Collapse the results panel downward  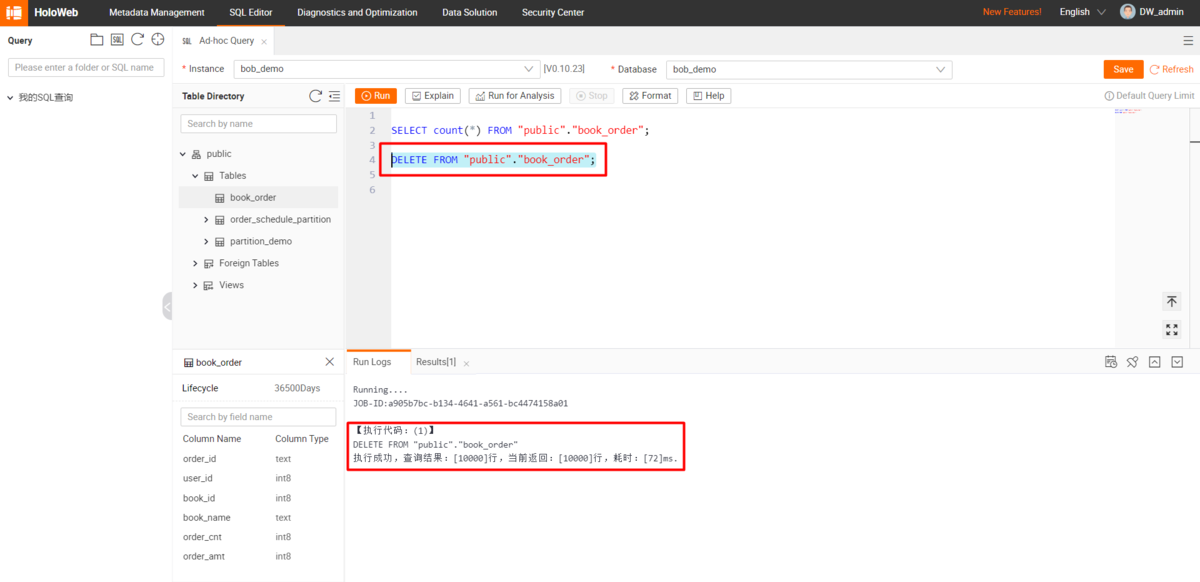[1177, 362]
